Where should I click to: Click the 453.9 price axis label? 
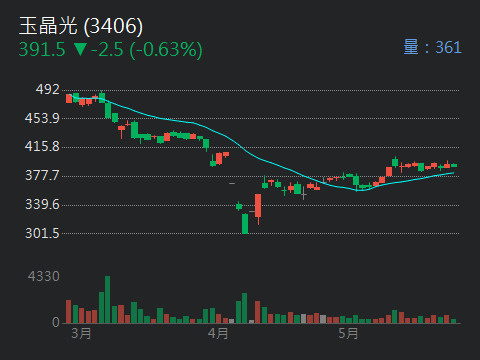42,118
